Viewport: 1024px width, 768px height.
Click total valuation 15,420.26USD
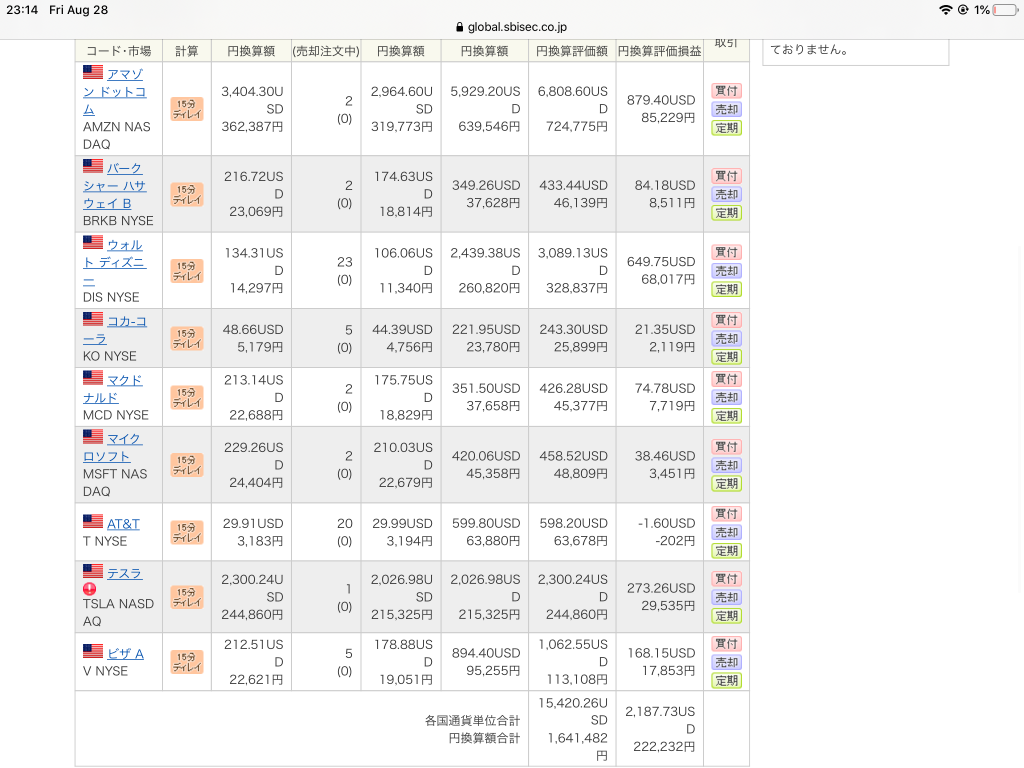(573, 711)
